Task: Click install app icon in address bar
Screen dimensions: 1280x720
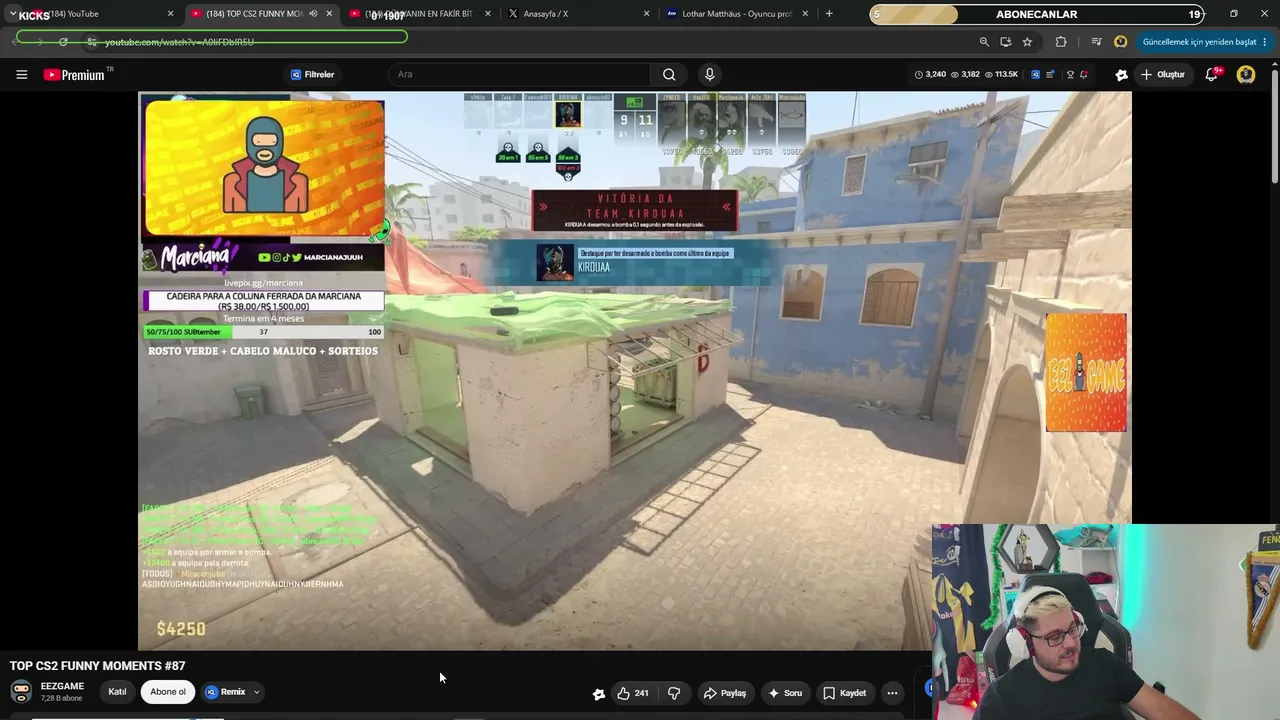Action: (1005, 42)
